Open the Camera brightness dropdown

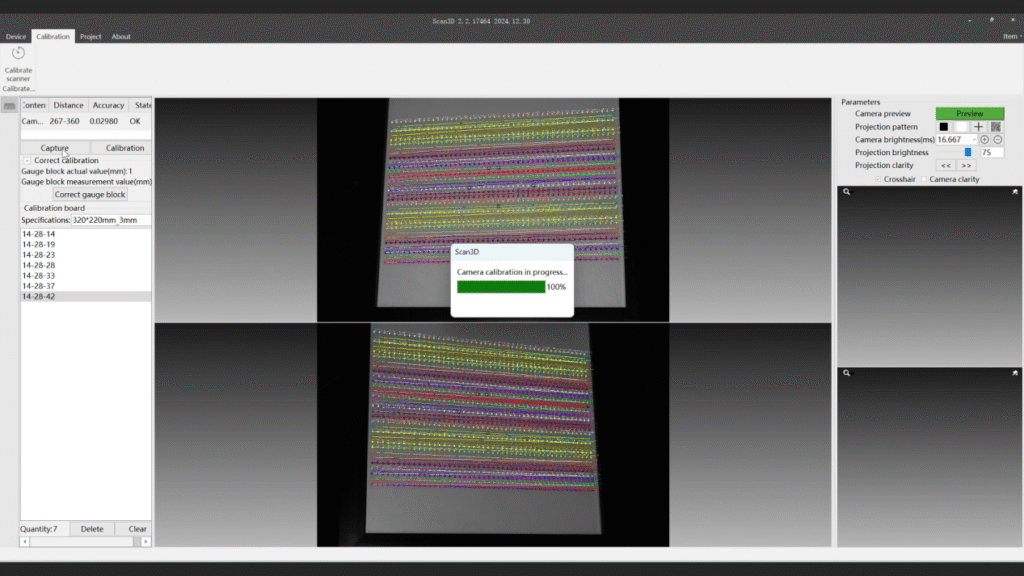click(x=973, y=140)
